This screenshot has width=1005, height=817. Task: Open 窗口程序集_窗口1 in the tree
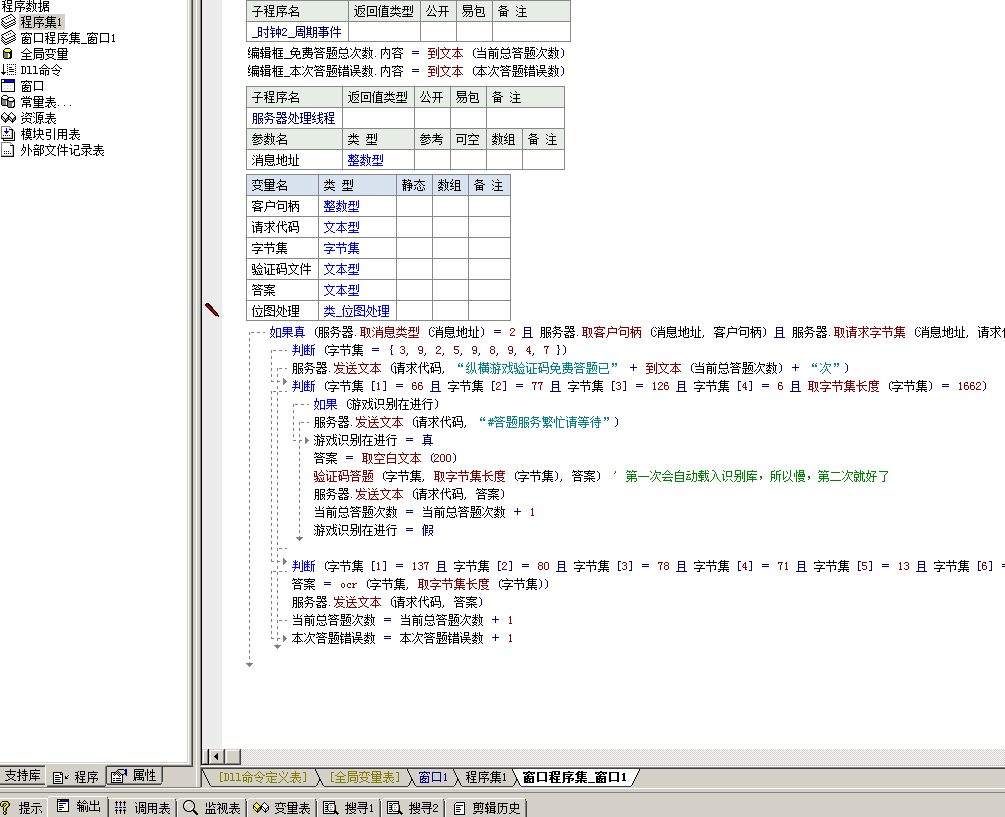[x=68, y=38]
